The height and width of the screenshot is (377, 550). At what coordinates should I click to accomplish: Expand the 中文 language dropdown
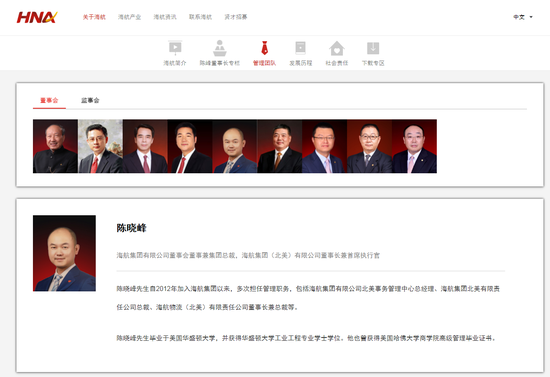tap(523, 17)
